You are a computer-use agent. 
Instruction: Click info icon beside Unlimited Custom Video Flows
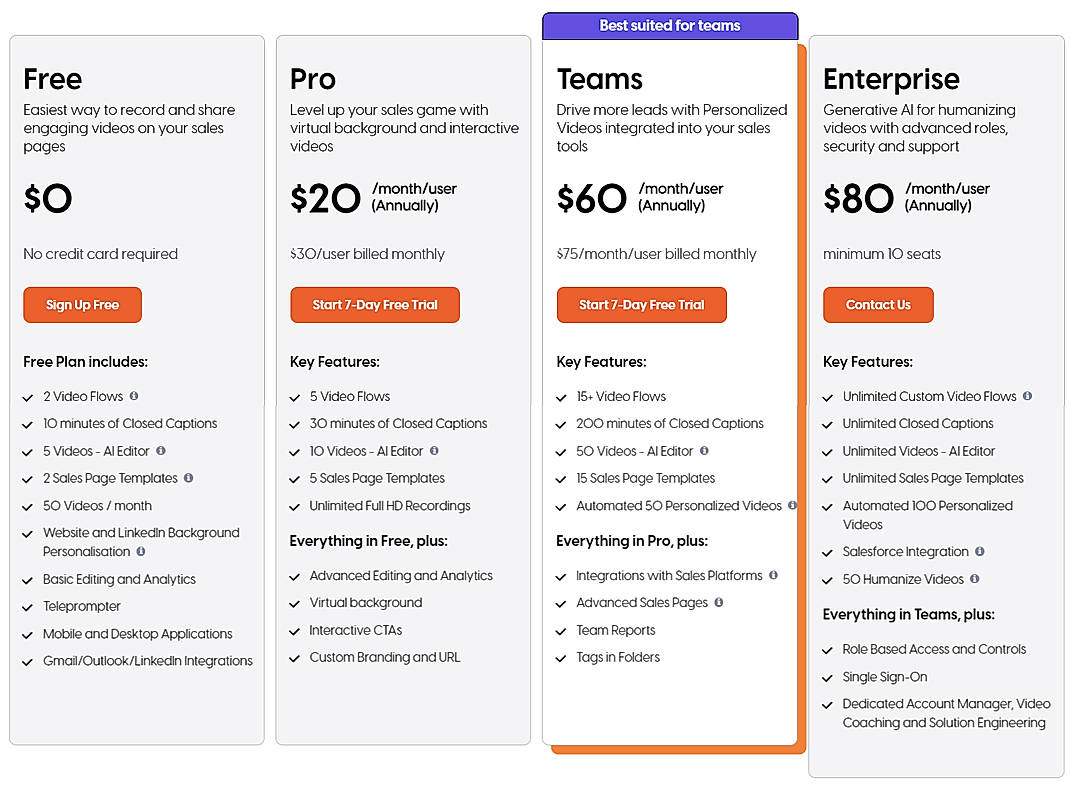[x=1027, y=396]
